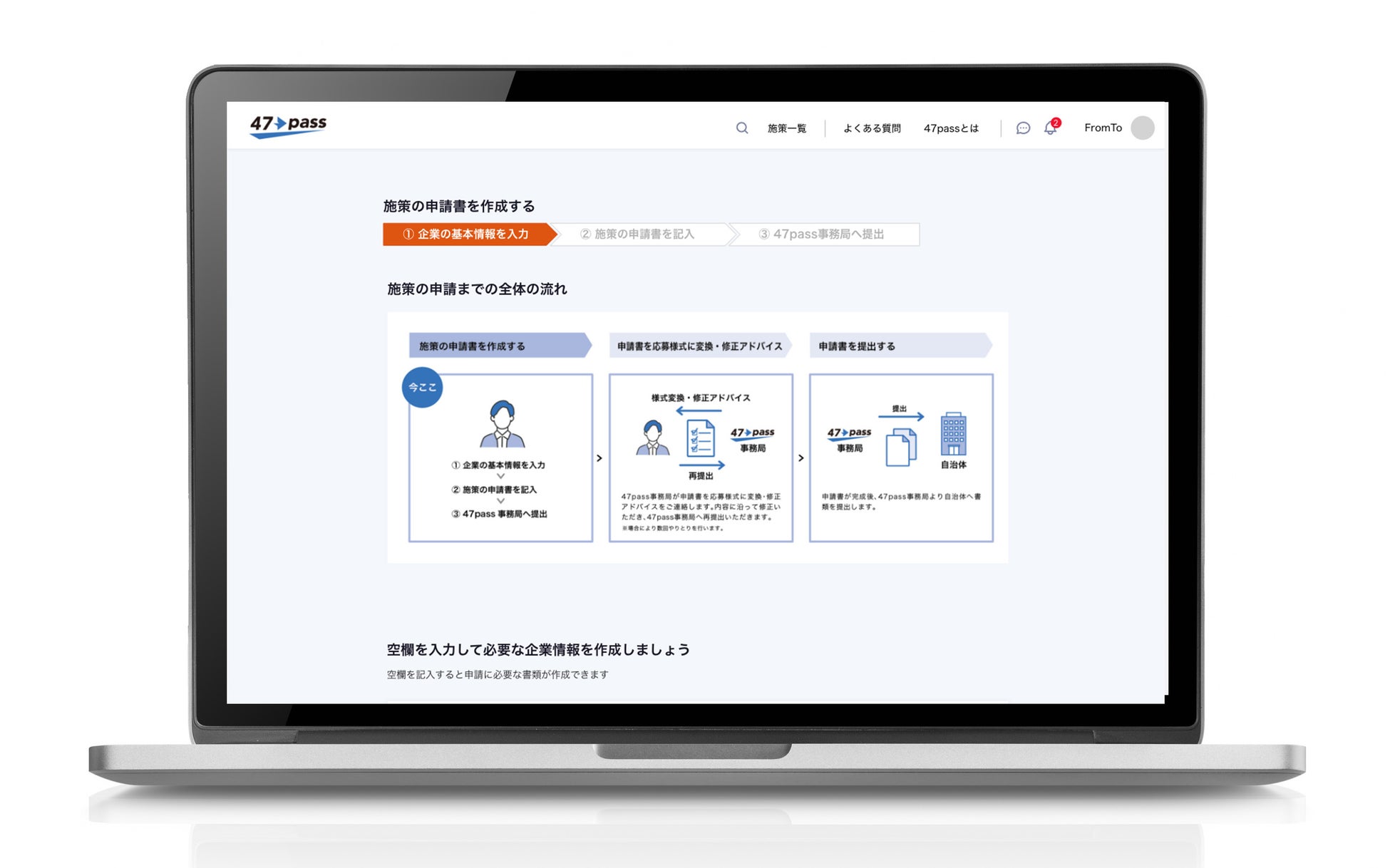Click the businessman illustration in first card
Image resolution: width=1390 pixels, height=868 pixels.
point(502,424)
